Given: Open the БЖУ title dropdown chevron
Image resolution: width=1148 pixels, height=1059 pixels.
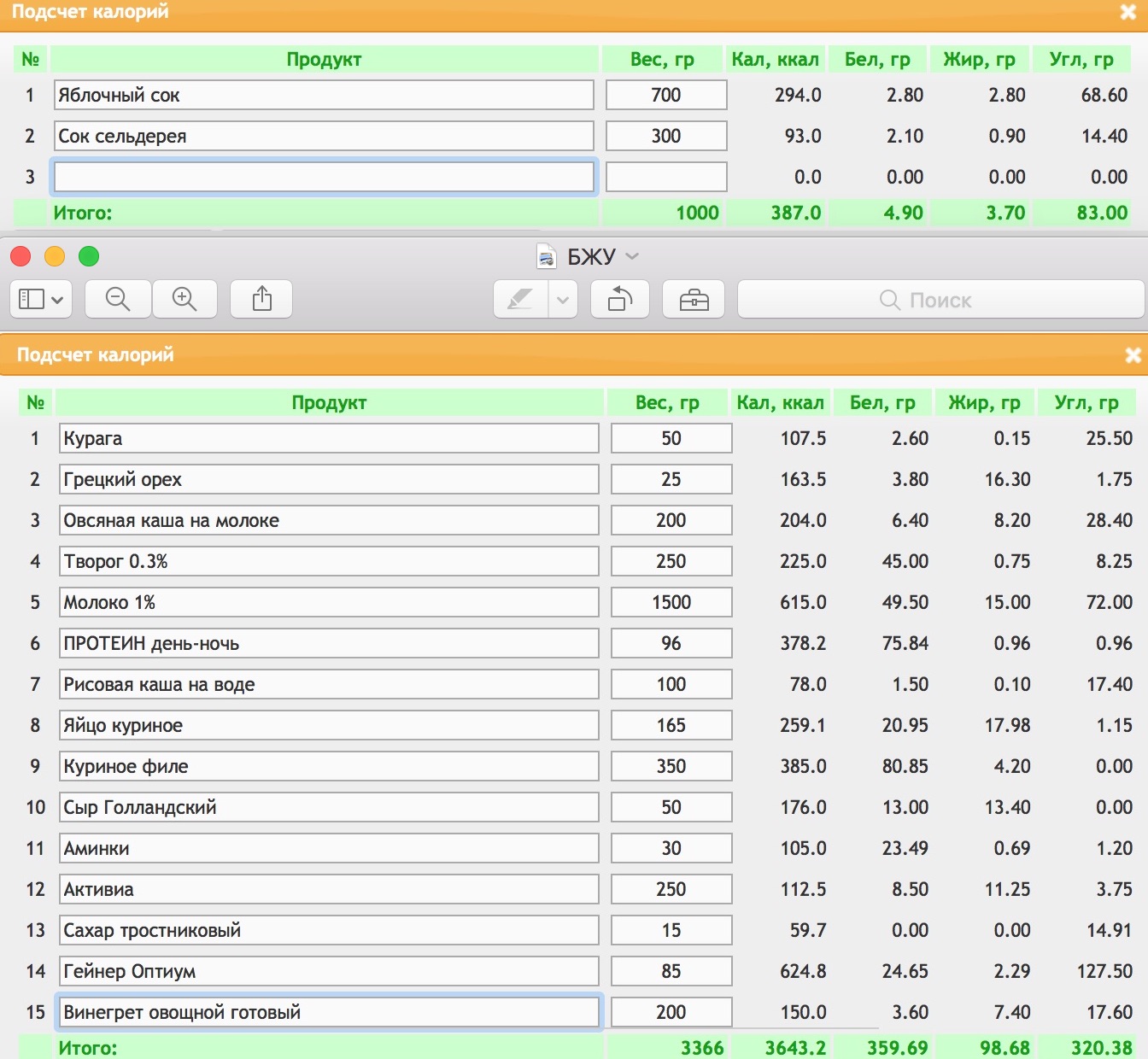Looking at the screenshot, I should (x=632, y=256).
